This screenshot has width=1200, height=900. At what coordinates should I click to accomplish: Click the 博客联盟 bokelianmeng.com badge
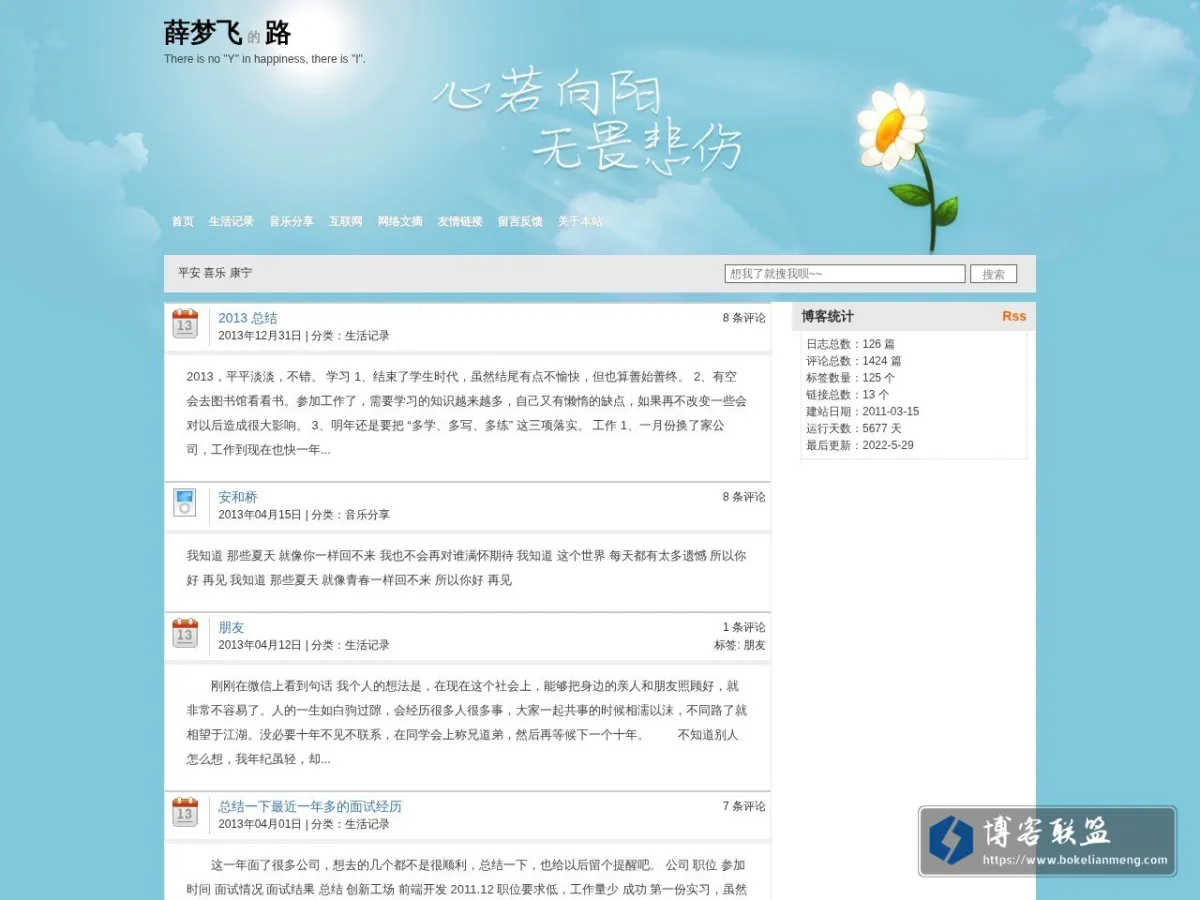tap(1047, 841)
